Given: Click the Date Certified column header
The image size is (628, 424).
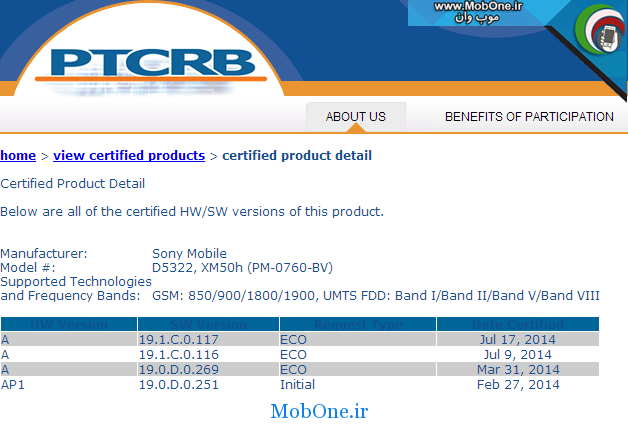Looking at the screenshot, I should [x=517, y=325].
